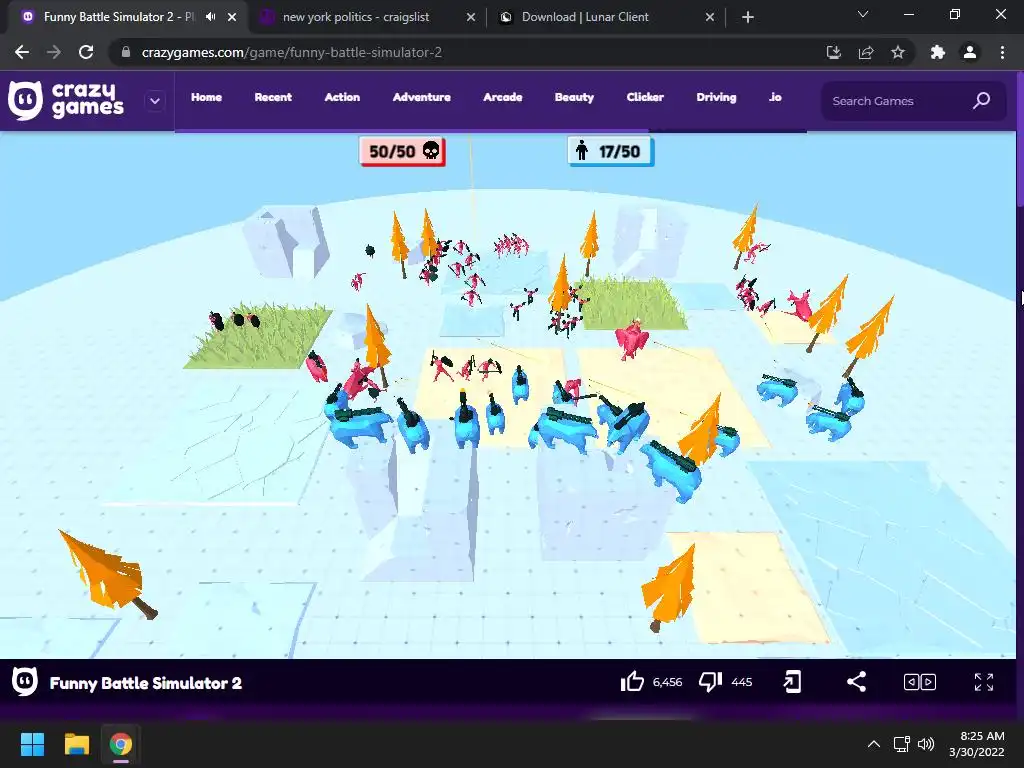1024x768 pixels.
Task: Switch to new york politics craigslist tab
Action: 356,17
